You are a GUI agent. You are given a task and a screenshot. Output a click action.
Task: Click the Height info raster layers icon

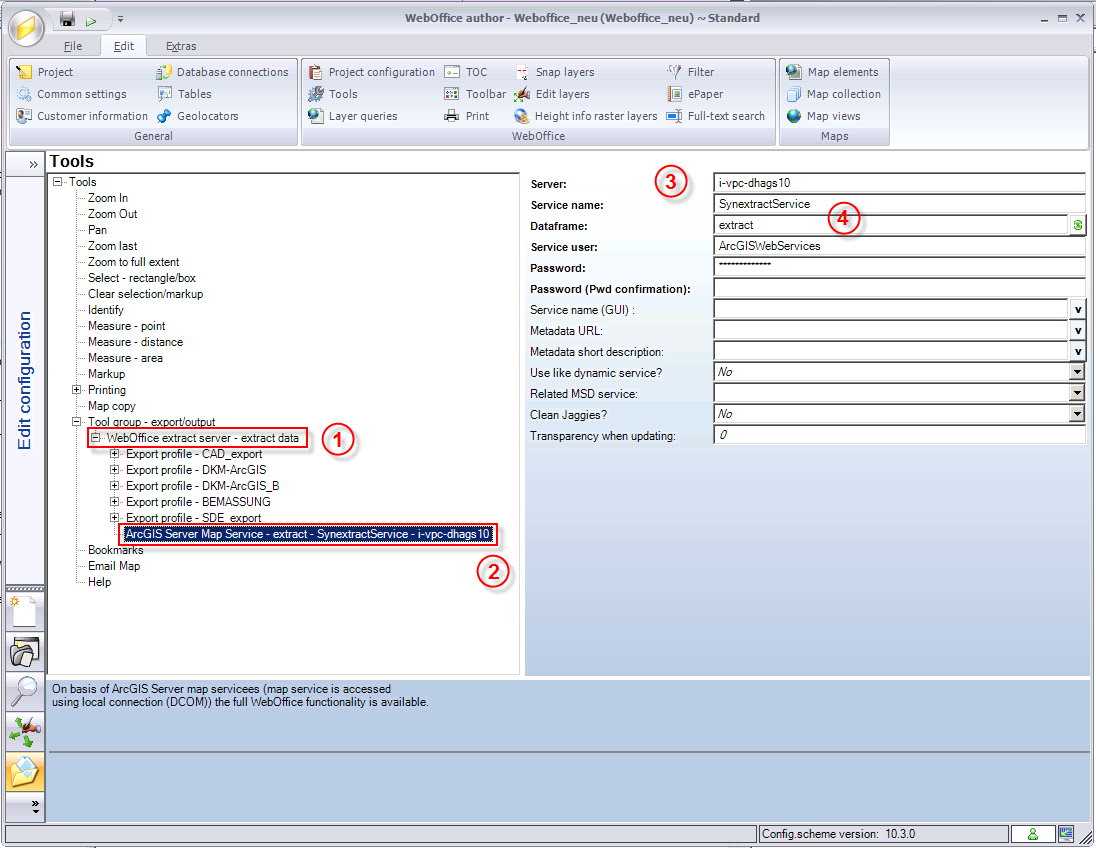(522, 116)
